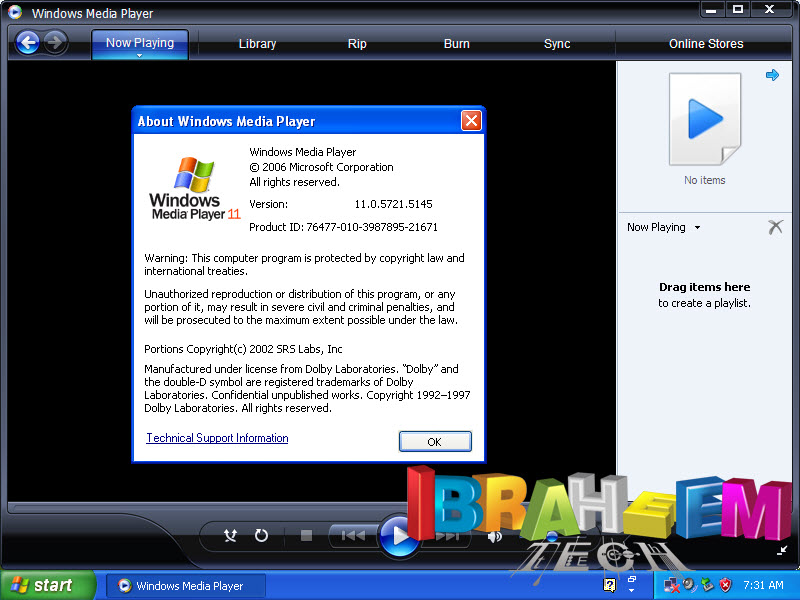Image resolution: width=800 pixels, height=600 pixels.
Task: Toggle repeat mode
Action: point(261,535)
